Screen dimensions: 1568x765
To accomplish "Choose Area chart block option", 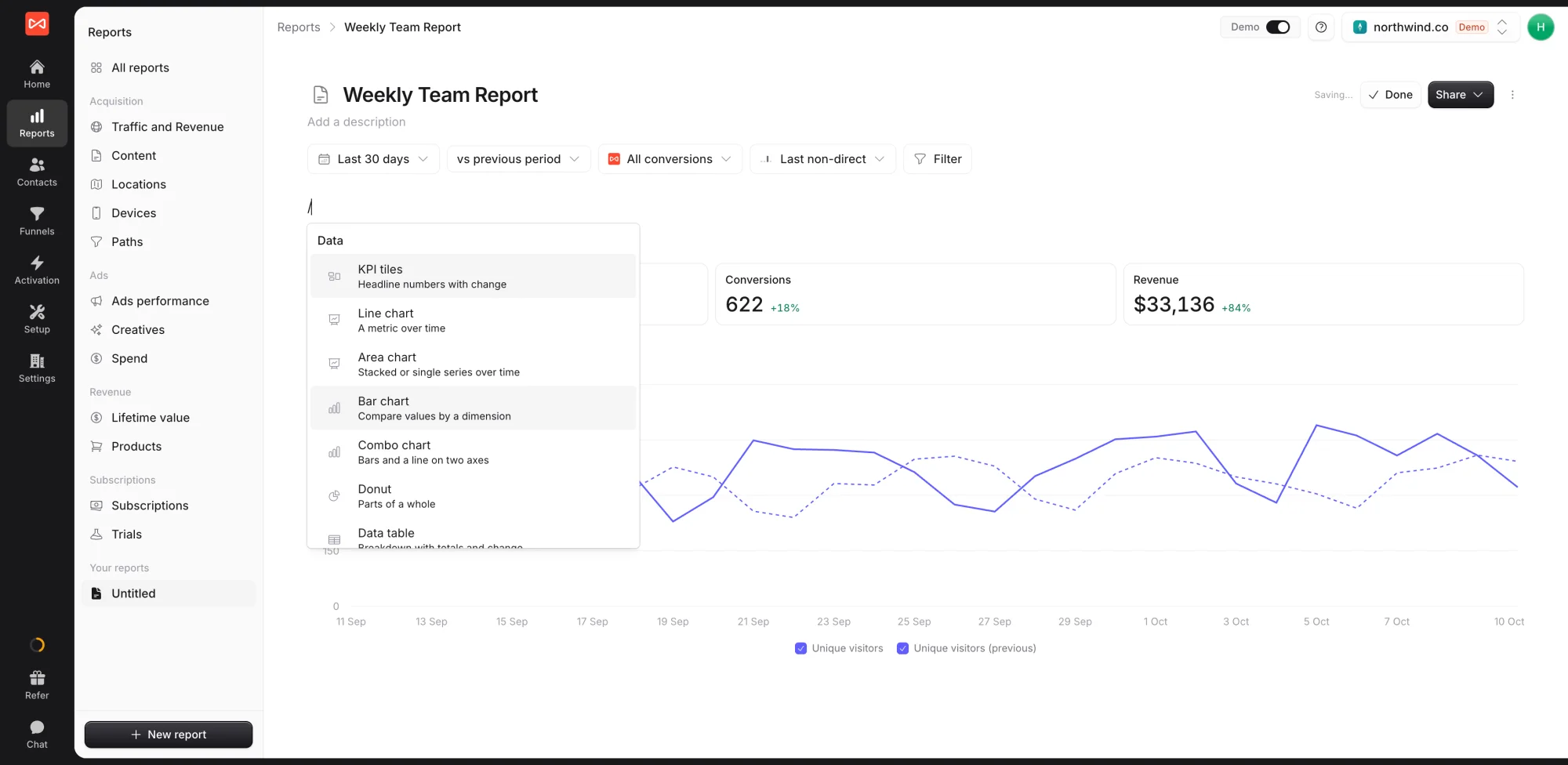I will [473, 364].
